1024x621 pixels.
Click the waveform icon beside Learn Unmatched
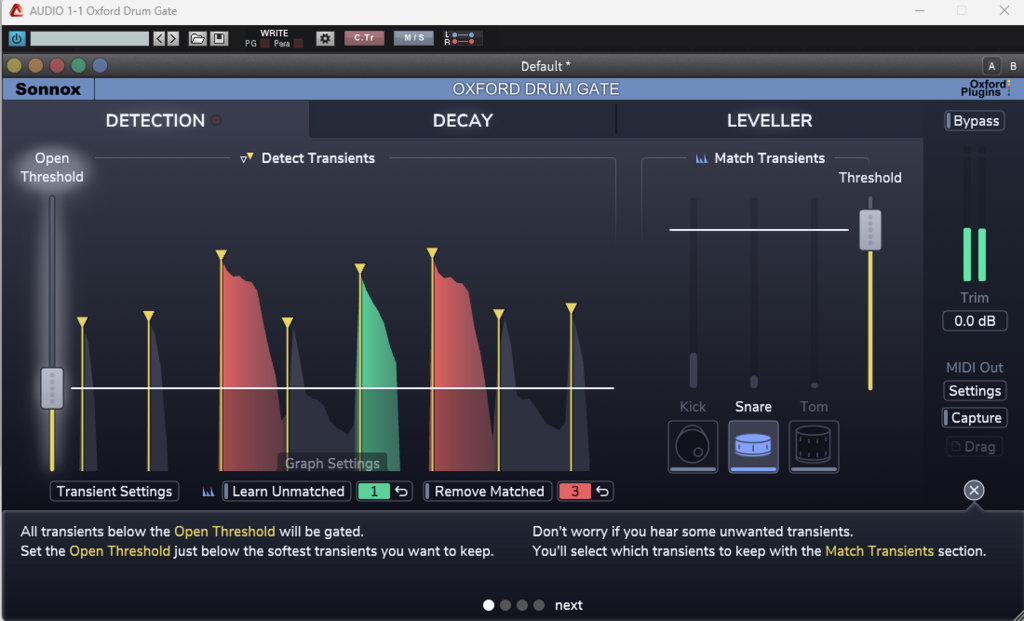coord(208,492)
